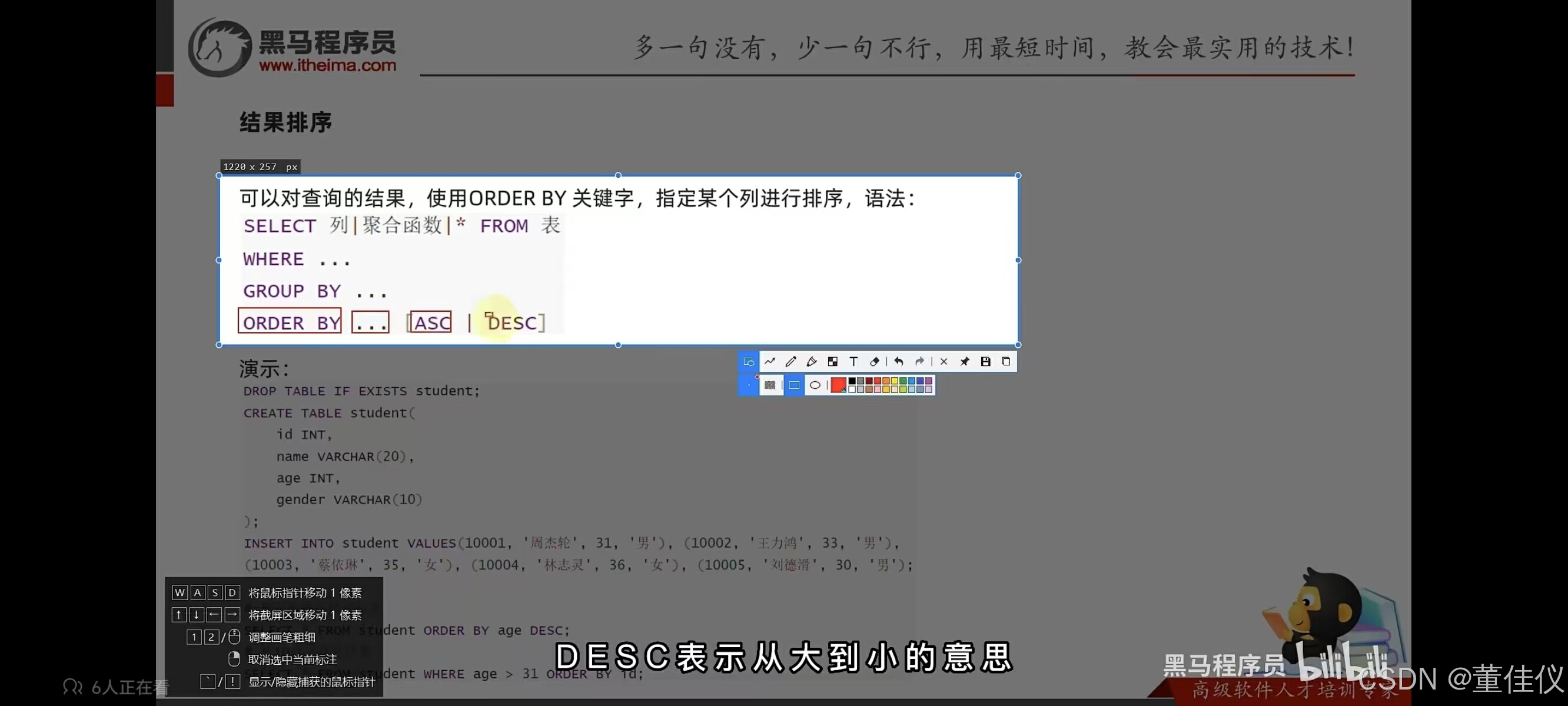
Task: Toggle the translucent filled shape style
Action: [x=770, y=385]
